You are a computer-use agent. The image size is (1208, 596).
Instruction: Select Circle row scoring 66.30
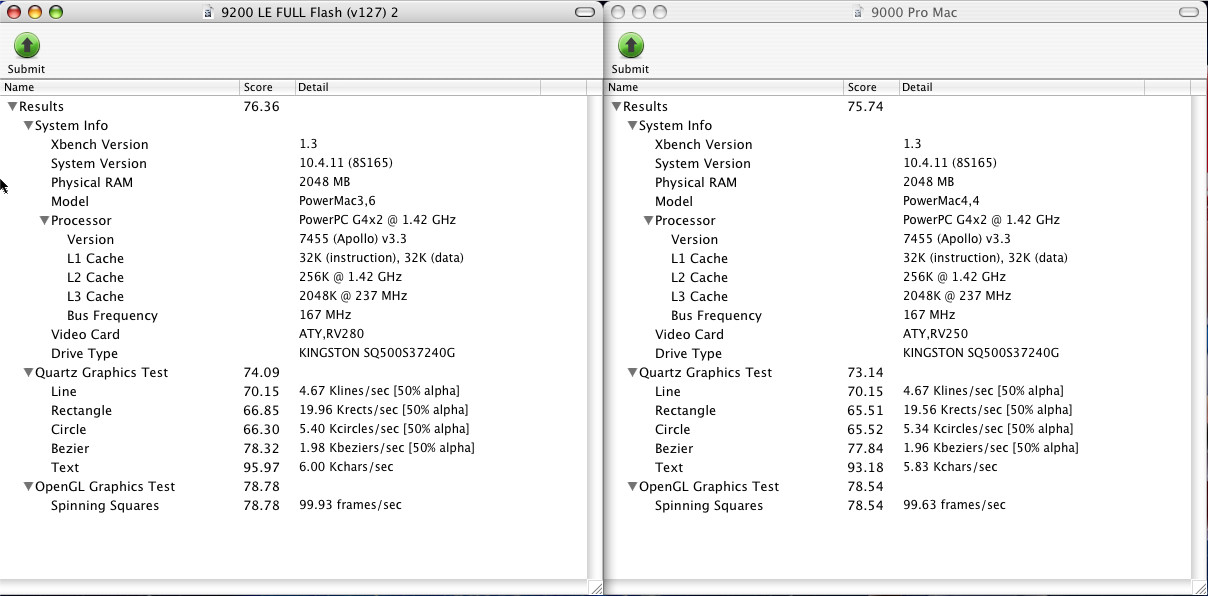coord(294,429)
